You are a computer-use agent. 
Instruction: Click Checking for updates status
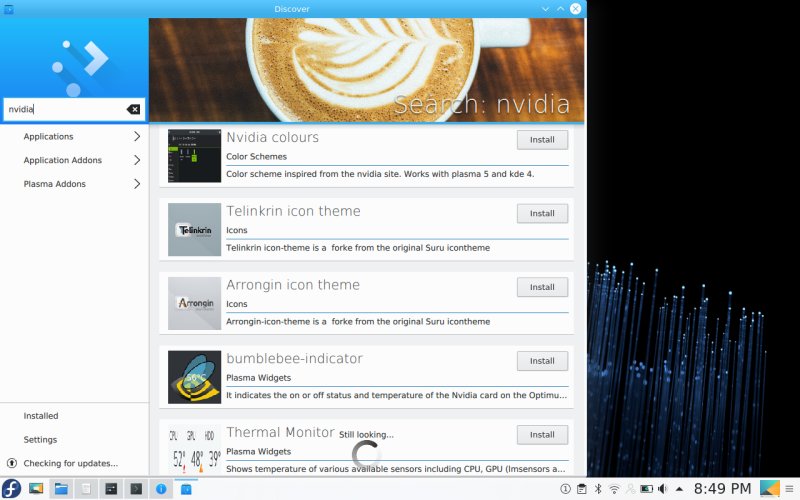coord(71,463)
